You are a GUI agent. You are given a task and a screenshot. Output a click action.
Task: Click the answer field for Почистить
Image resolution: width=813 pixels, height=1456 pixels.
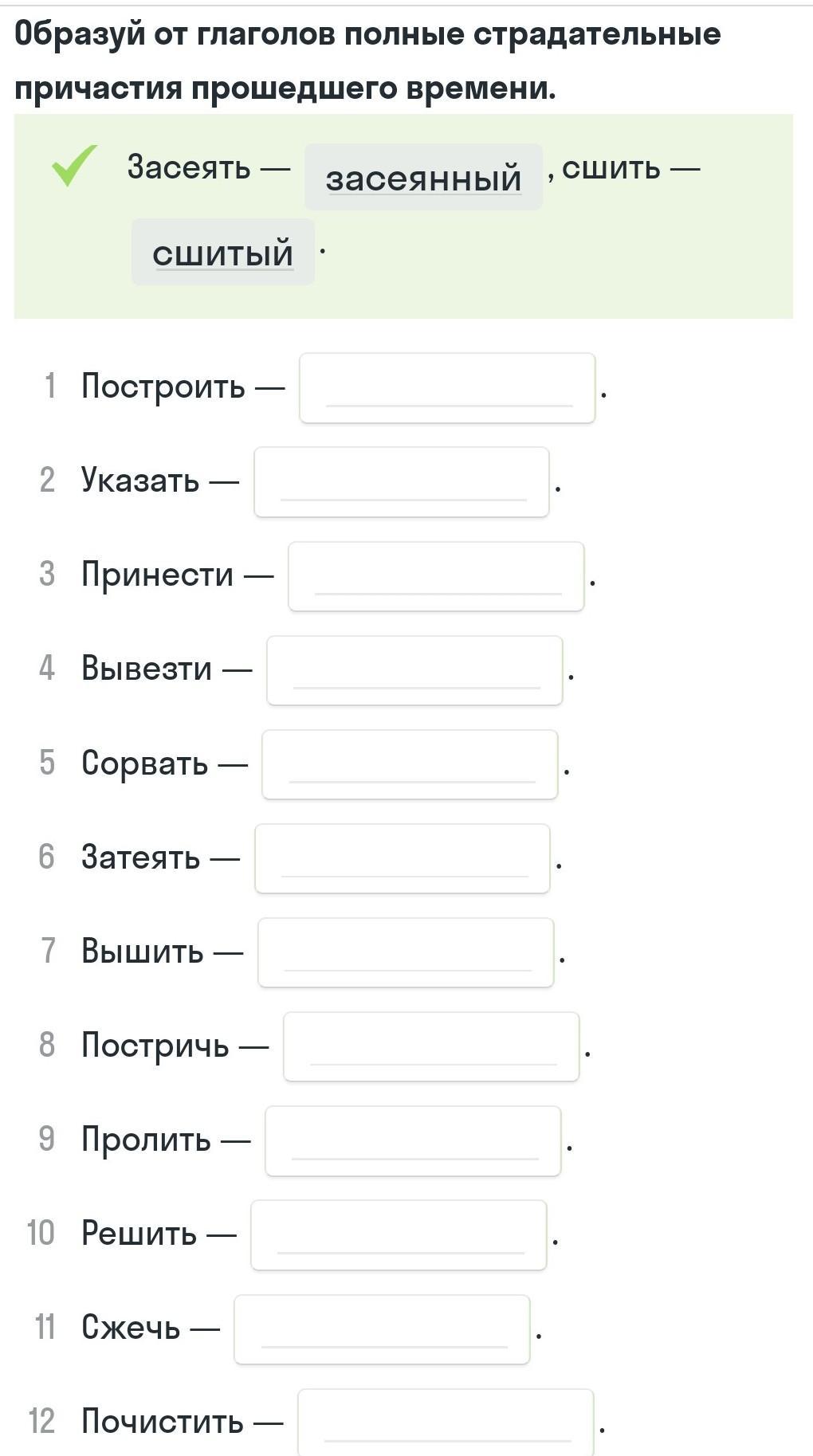(x=446, y=1423)
